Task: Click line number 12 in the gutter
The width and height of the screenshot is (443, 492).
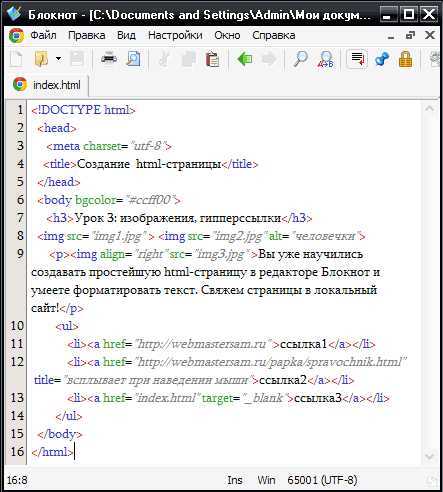Action: (x=17, y=362)
